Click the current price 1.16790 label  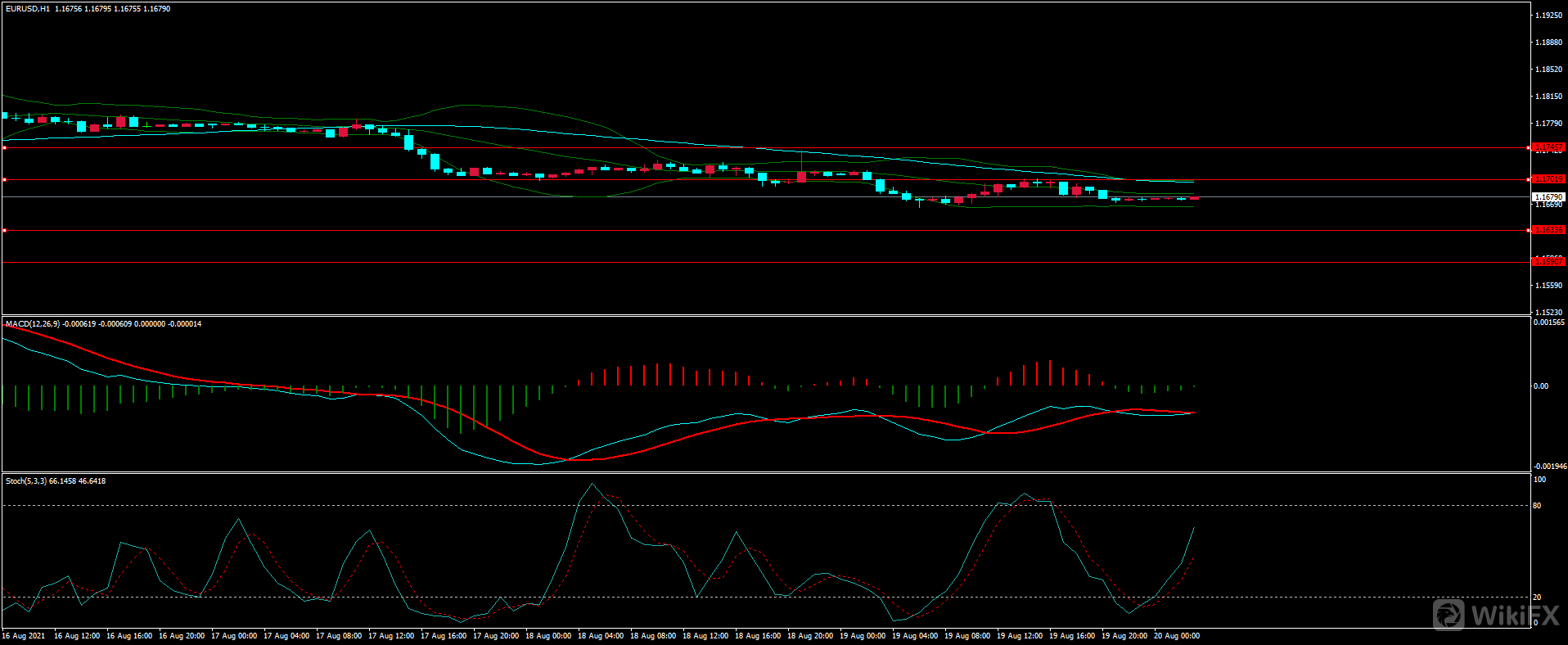(1548, 197)
